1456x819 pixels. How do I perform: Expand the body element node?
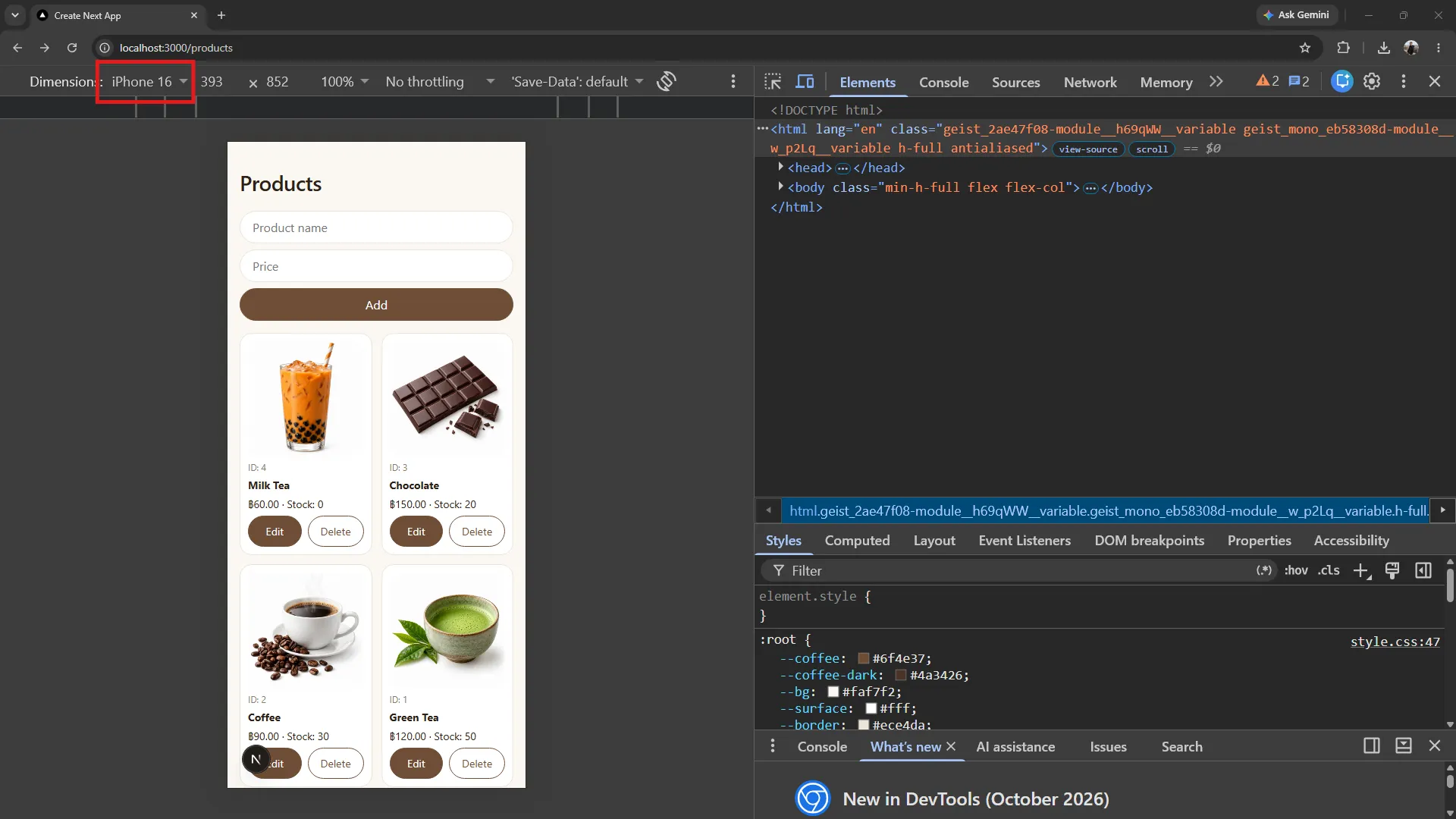tap(780, 187)
